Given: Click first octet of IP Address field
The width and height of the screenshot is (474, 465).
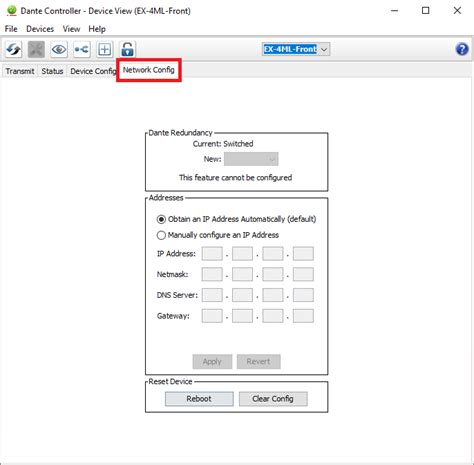Looking at the screenshot, I should (x=212, y=254).
